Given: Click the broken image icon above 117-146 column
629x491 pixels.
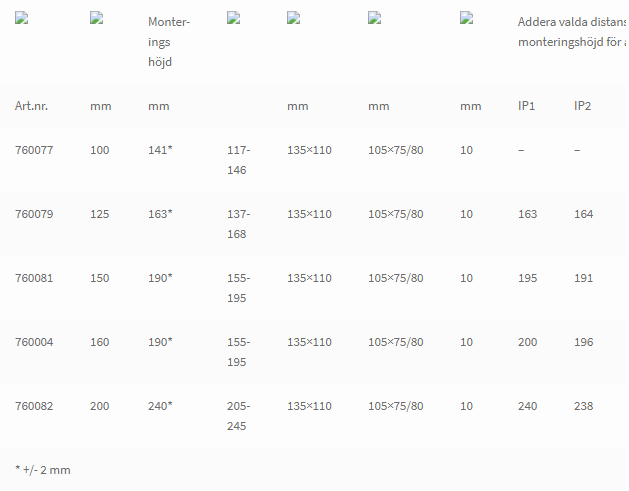Looking at the screenshot, I should [233, 18].
